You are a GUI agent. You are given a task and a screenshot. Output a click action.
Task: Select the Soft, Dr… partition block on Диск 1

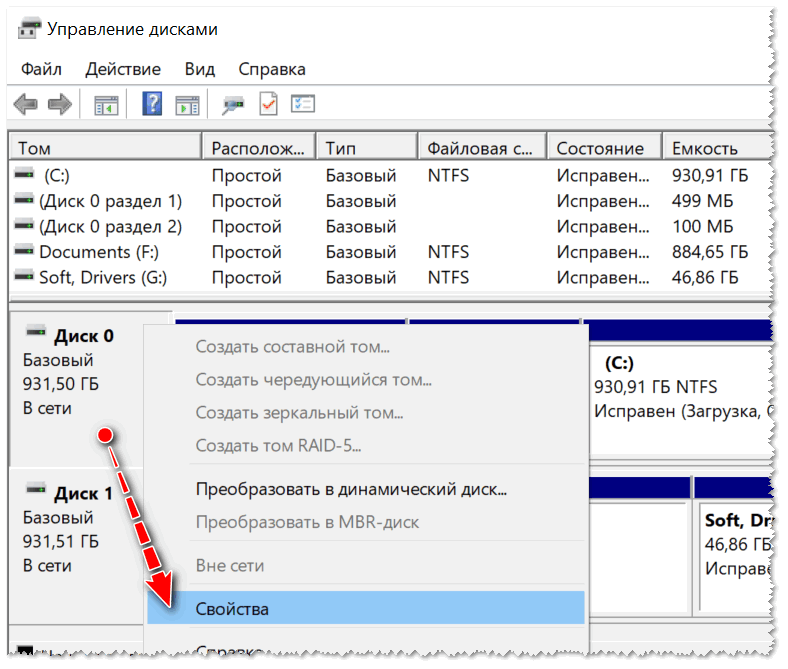(x=735, y=556)
